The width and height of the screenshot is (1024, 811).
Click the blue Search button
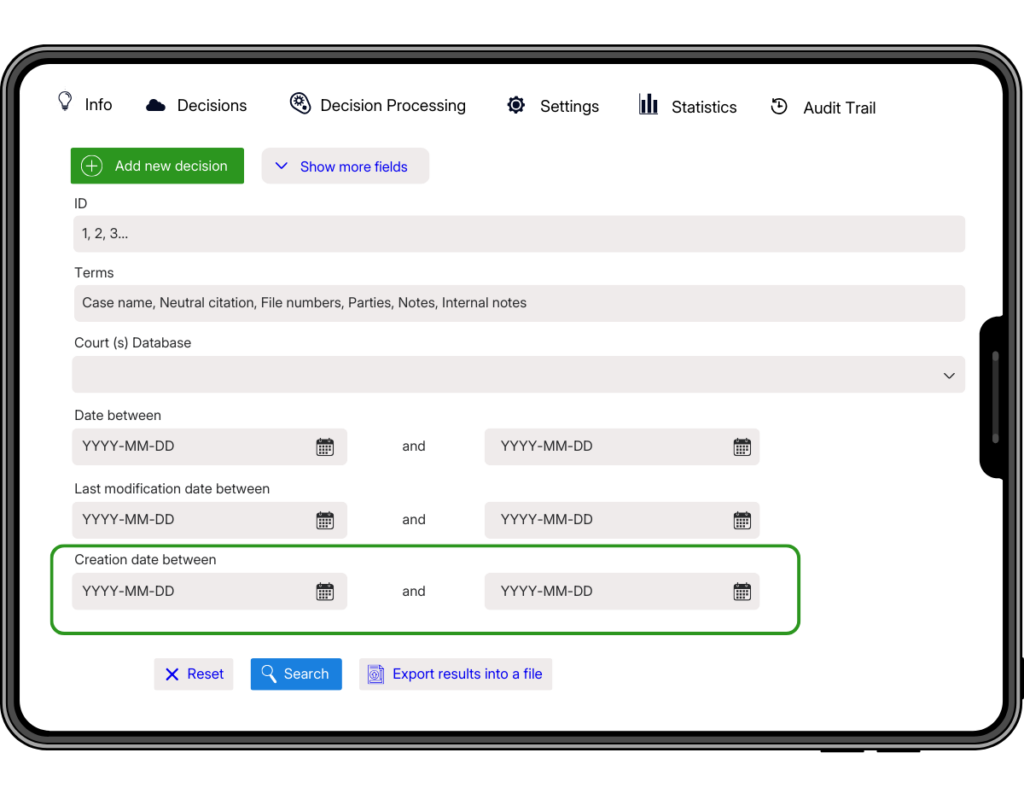tap(296, 674)
